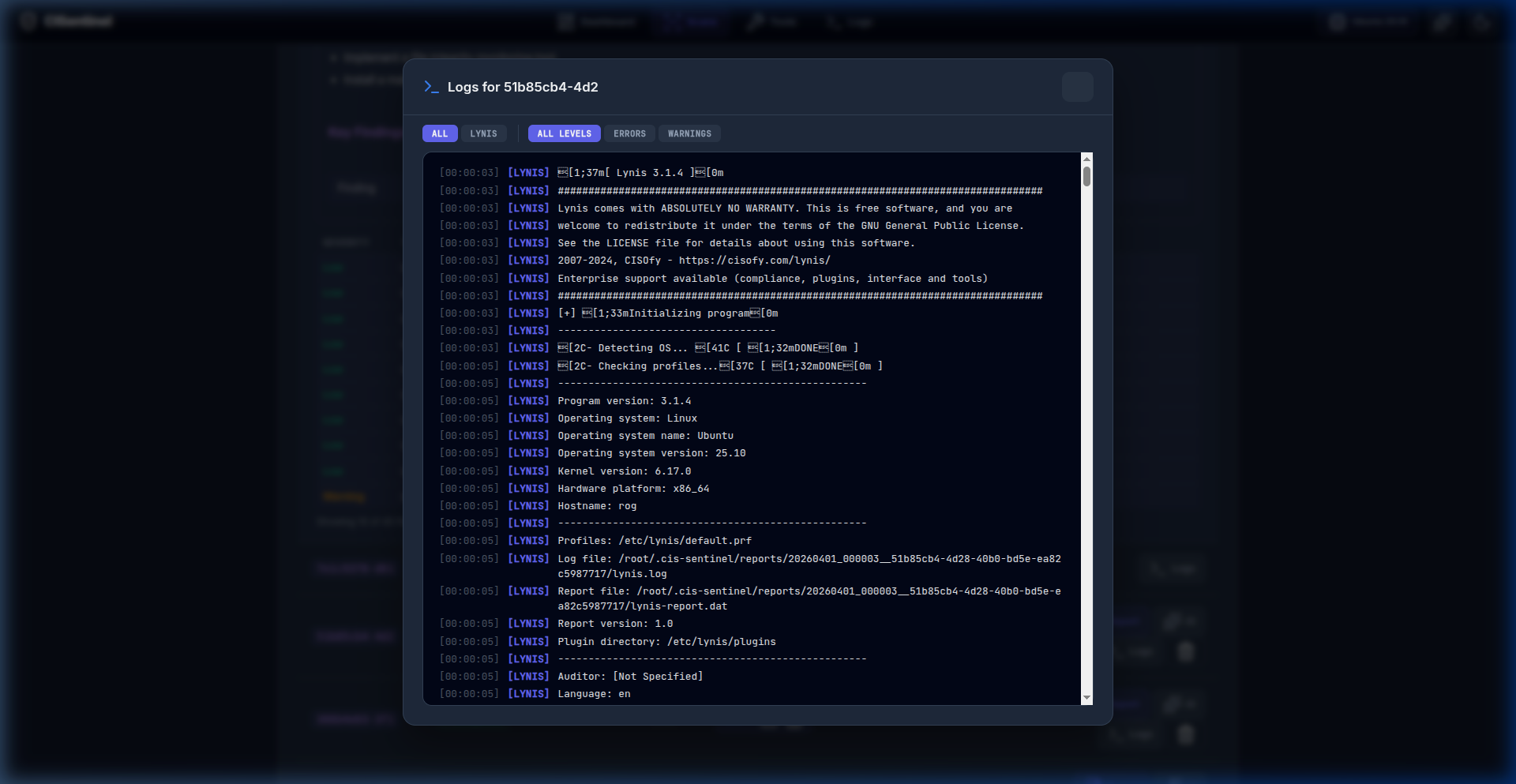Click the 'Enterprise support available' log line
Image resolution: width=1516 pixels, height=784 pixels.
pyautogui.click(x=753, y=279)
